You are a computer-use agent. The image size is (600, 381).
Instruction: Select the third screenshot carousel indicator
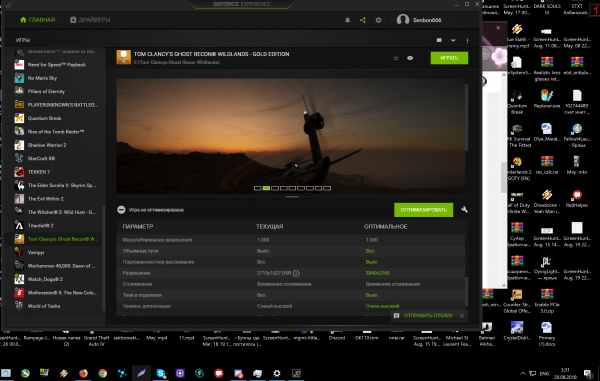click(x=275, y=188)
